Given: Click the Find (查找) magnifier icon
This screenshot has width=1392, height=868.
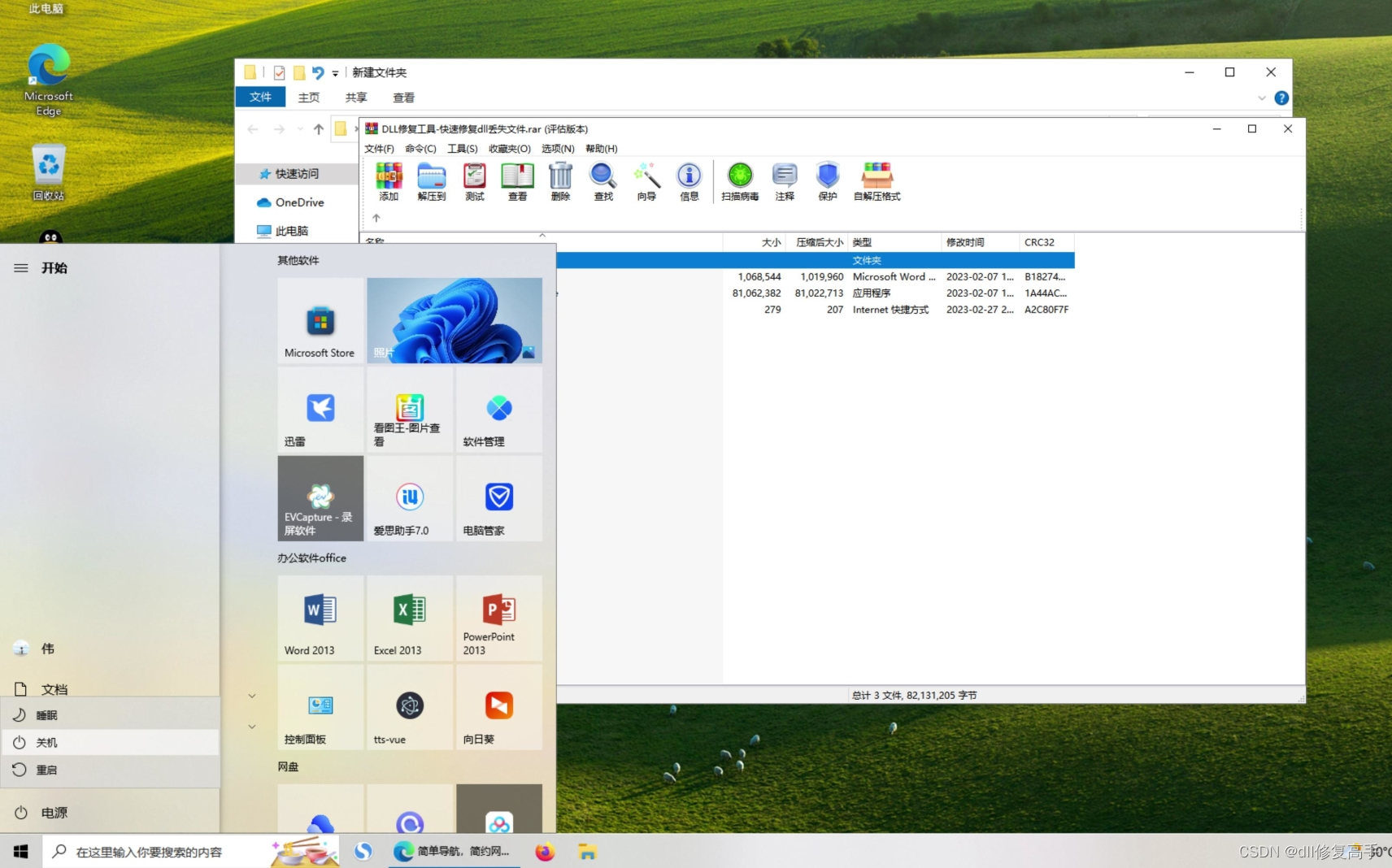Looking at the screenshot, I should pos(603,181).
